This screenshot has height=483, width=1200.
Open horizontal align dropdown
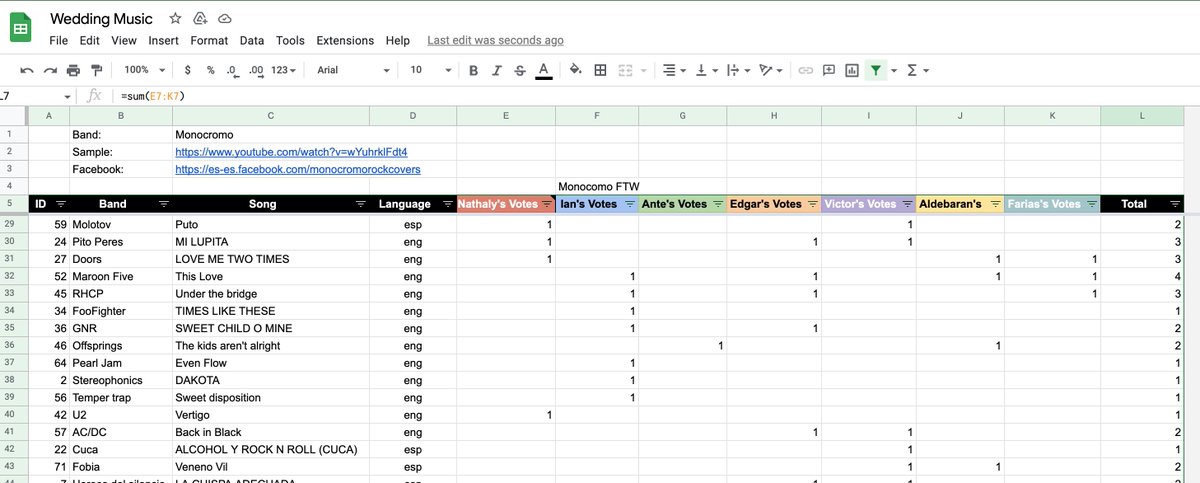pos(675,70)
